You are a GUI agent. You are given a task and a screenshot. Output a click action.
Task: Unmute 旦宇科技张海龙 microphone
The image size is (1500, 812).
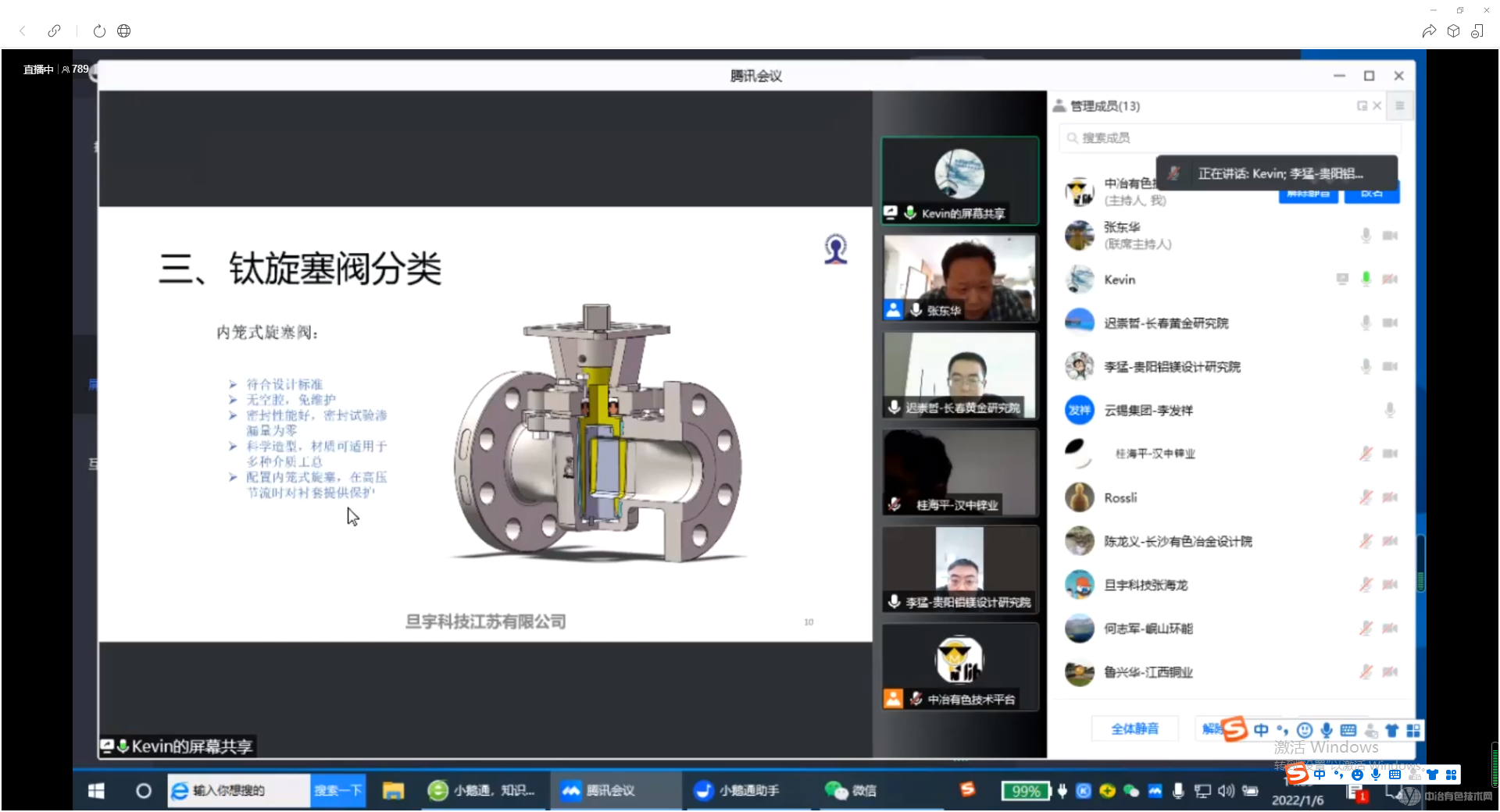tap(1366, 585)
